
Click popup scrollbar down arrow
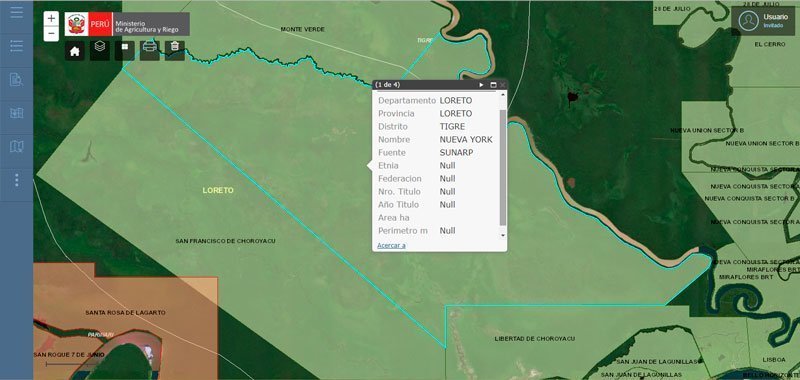coord(503,235)
